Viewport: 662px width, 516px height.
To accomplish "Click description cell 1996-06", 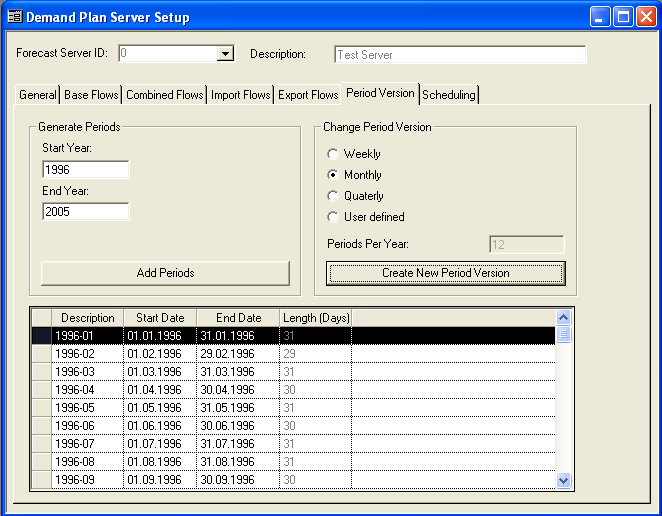I will point(87,426).
